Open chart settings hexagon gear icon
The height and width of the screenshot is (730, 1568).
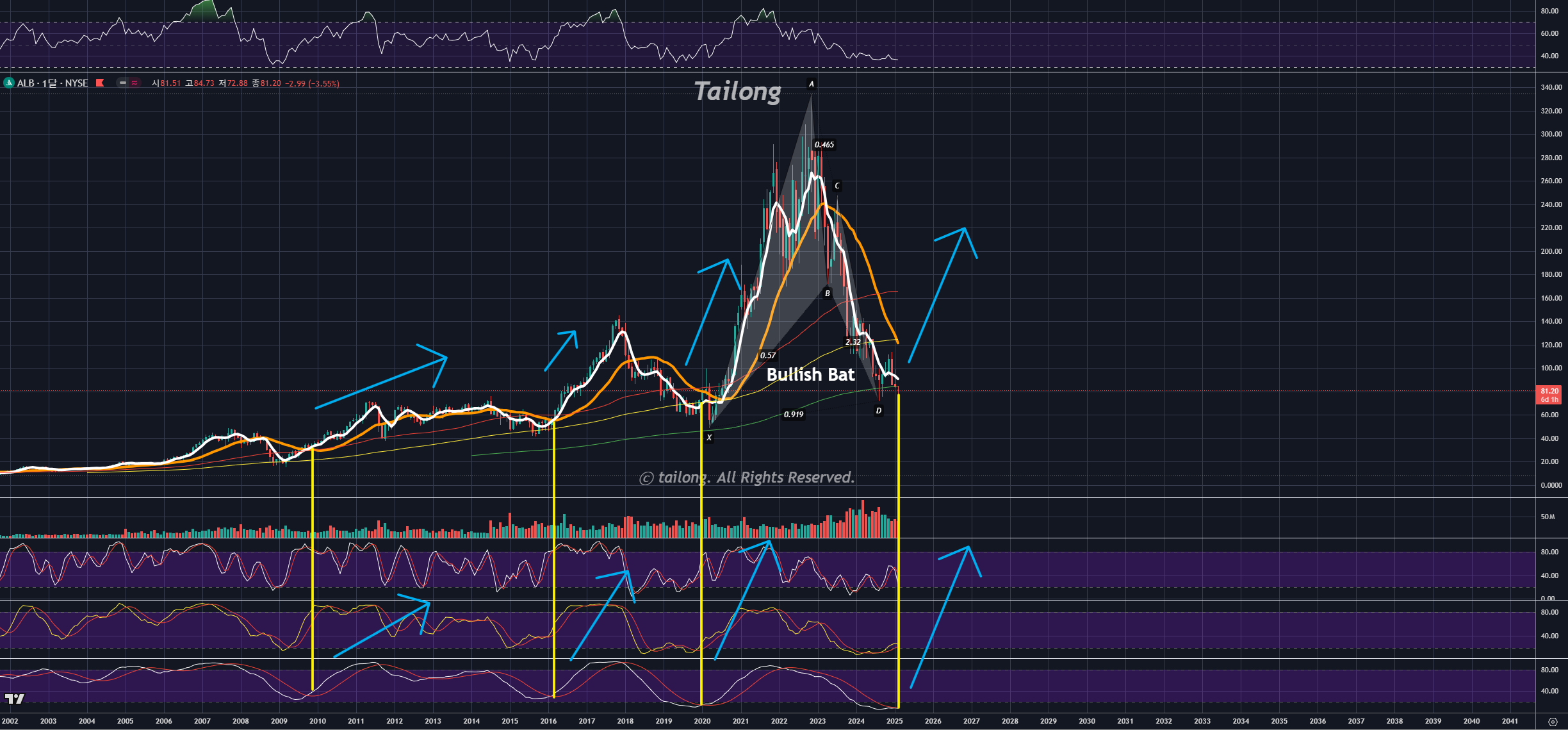1552,722
